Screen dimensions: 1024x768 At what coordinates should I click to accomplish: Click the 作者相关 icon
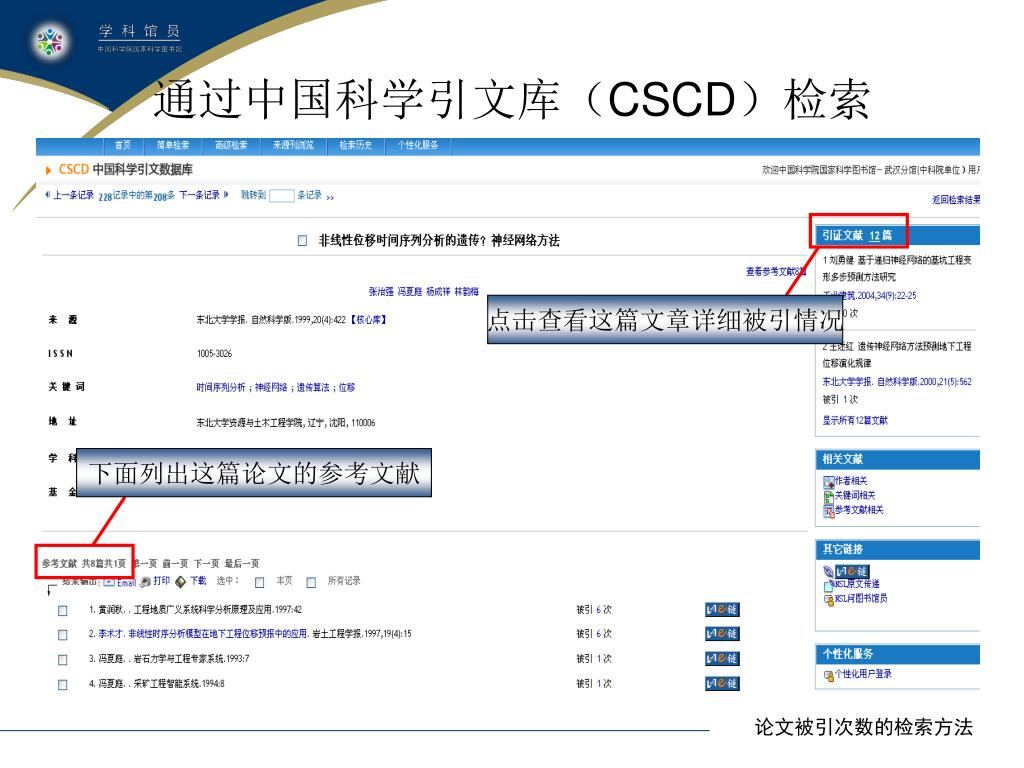829,482
